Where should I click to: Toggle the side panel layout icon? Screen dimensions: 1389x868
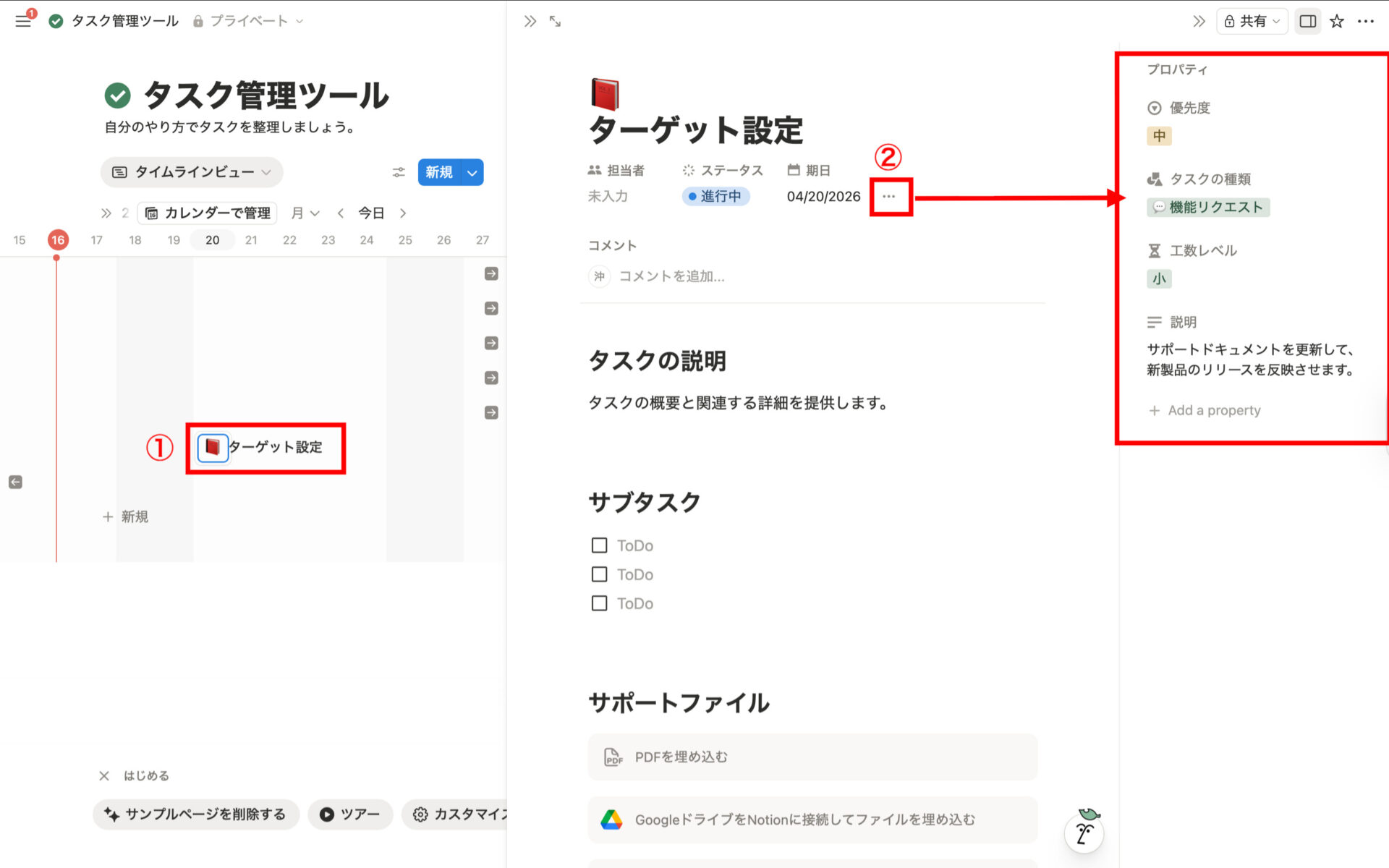(1308, 21)
